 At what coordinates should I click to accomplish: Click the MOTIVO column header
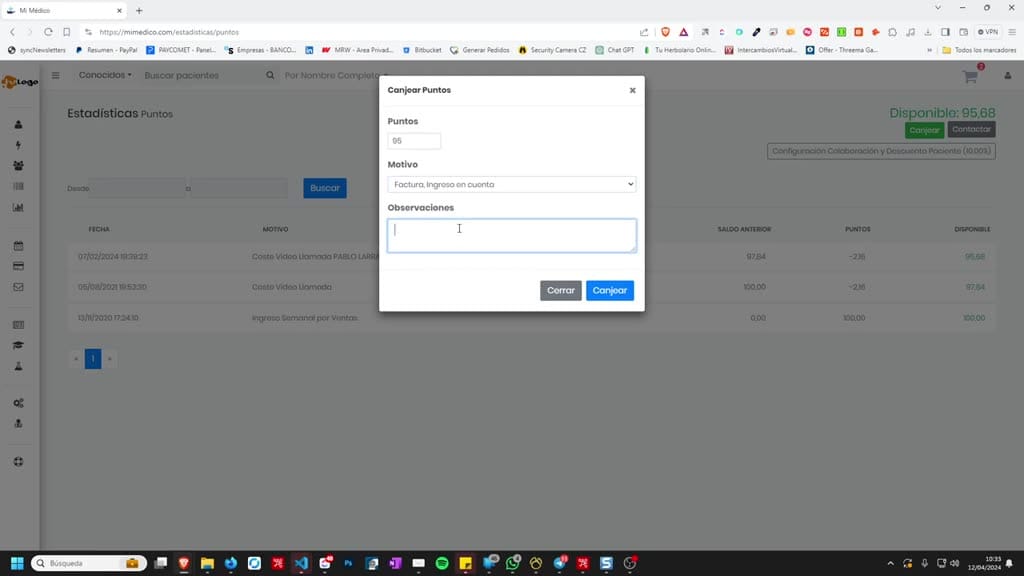(275, 229)
